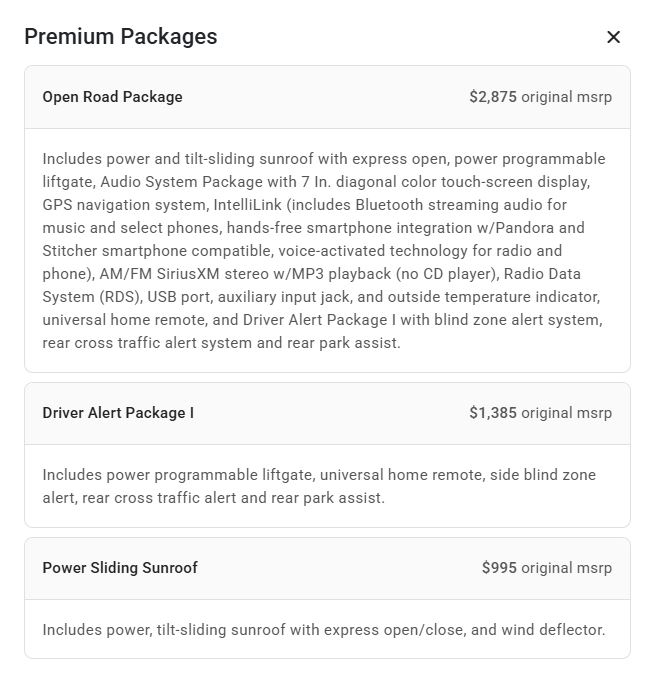Click the $995 original msrp price
The image size is (649, 682).
coord(546,568)
